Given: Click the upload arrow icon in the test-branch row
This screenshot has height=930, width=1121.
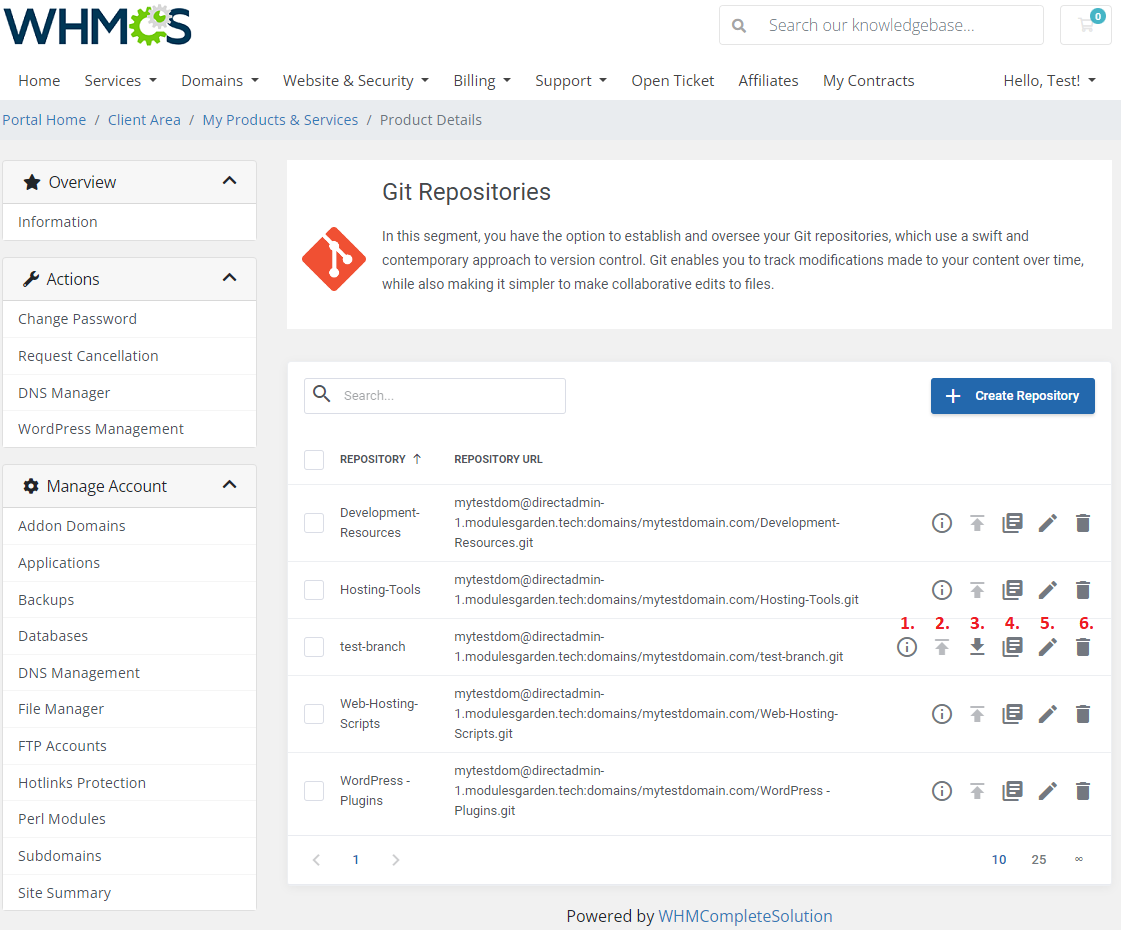Looking at the screenshot, I should (x=942, y=647).
